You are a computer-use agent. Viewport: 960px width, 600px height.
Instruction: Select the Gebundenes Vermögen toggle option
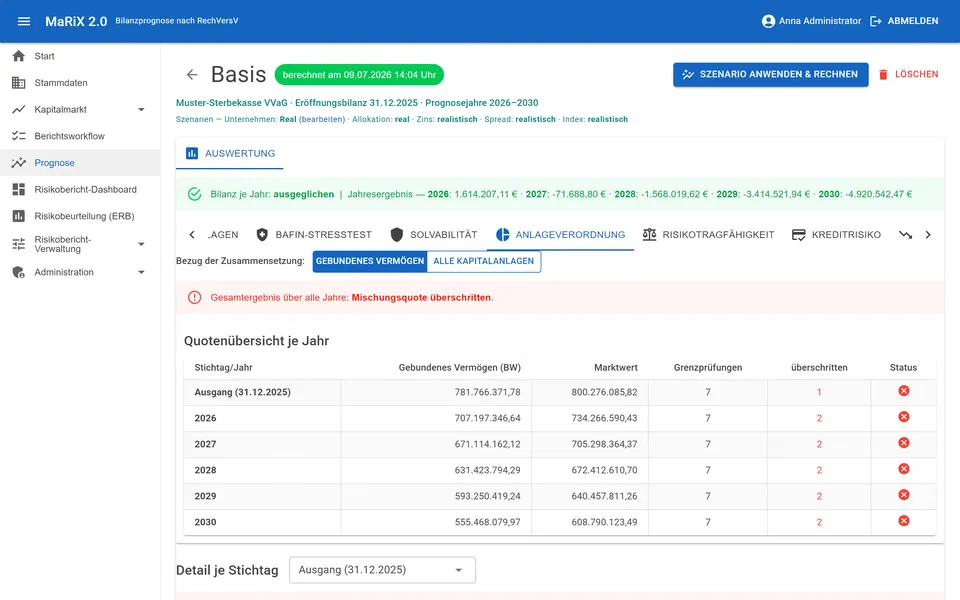point(370,261)
